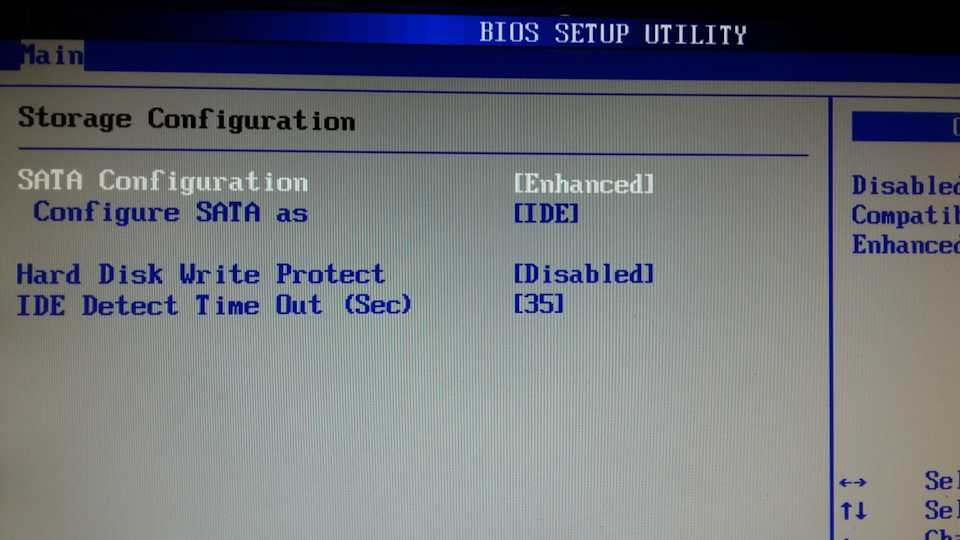Open the [IDE] SATA mode value
The image size is (960, 540).
coord(546,214)
